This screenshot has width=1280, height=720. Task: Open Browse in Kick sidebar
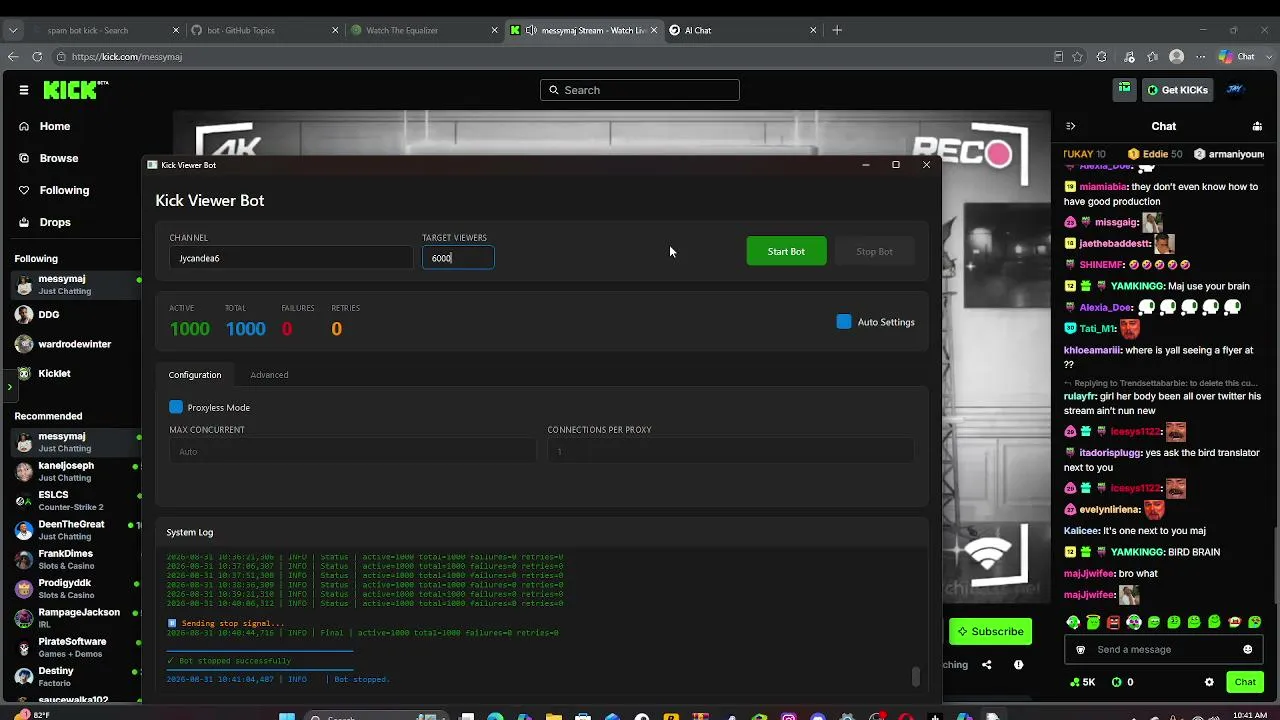pyautogui.click(x=48, y=158)
